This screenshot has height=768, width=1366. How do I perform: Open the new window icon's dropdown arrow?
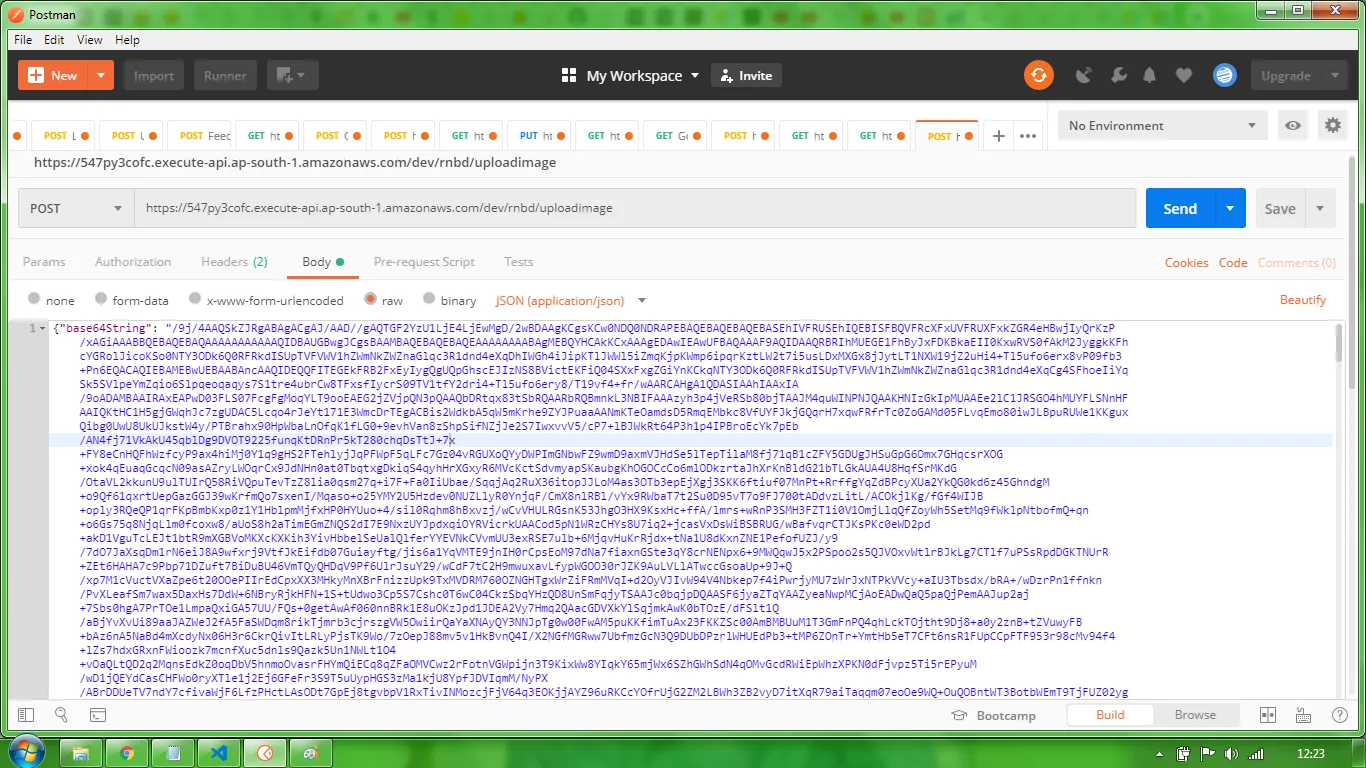pos(301,75)
